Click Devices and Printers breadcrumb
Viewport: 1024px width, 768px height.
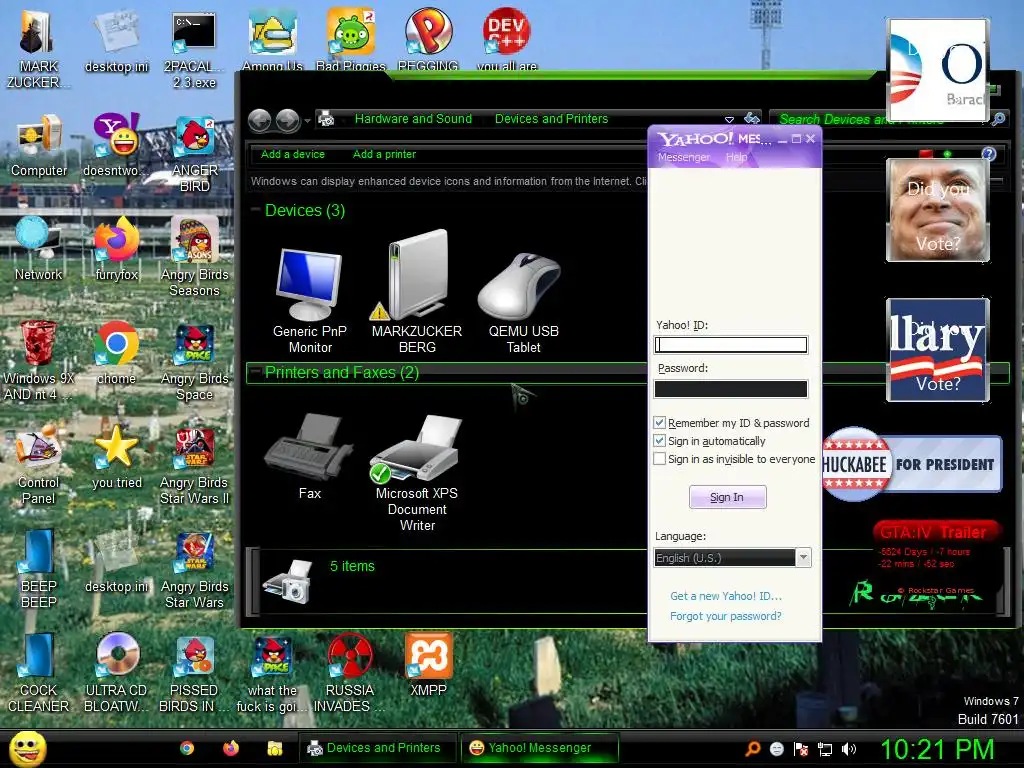click(x=551, y=119)
